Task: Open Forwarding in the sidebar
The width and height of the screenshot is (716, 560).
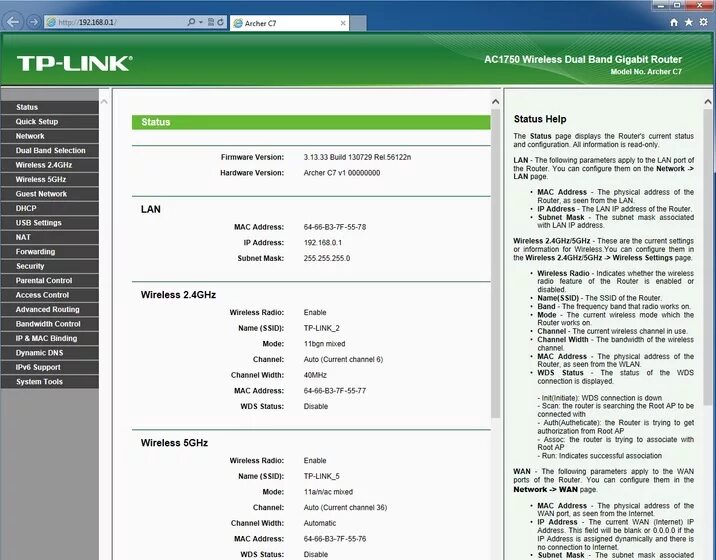Action: pyautogui.click(x=49, y=252)
